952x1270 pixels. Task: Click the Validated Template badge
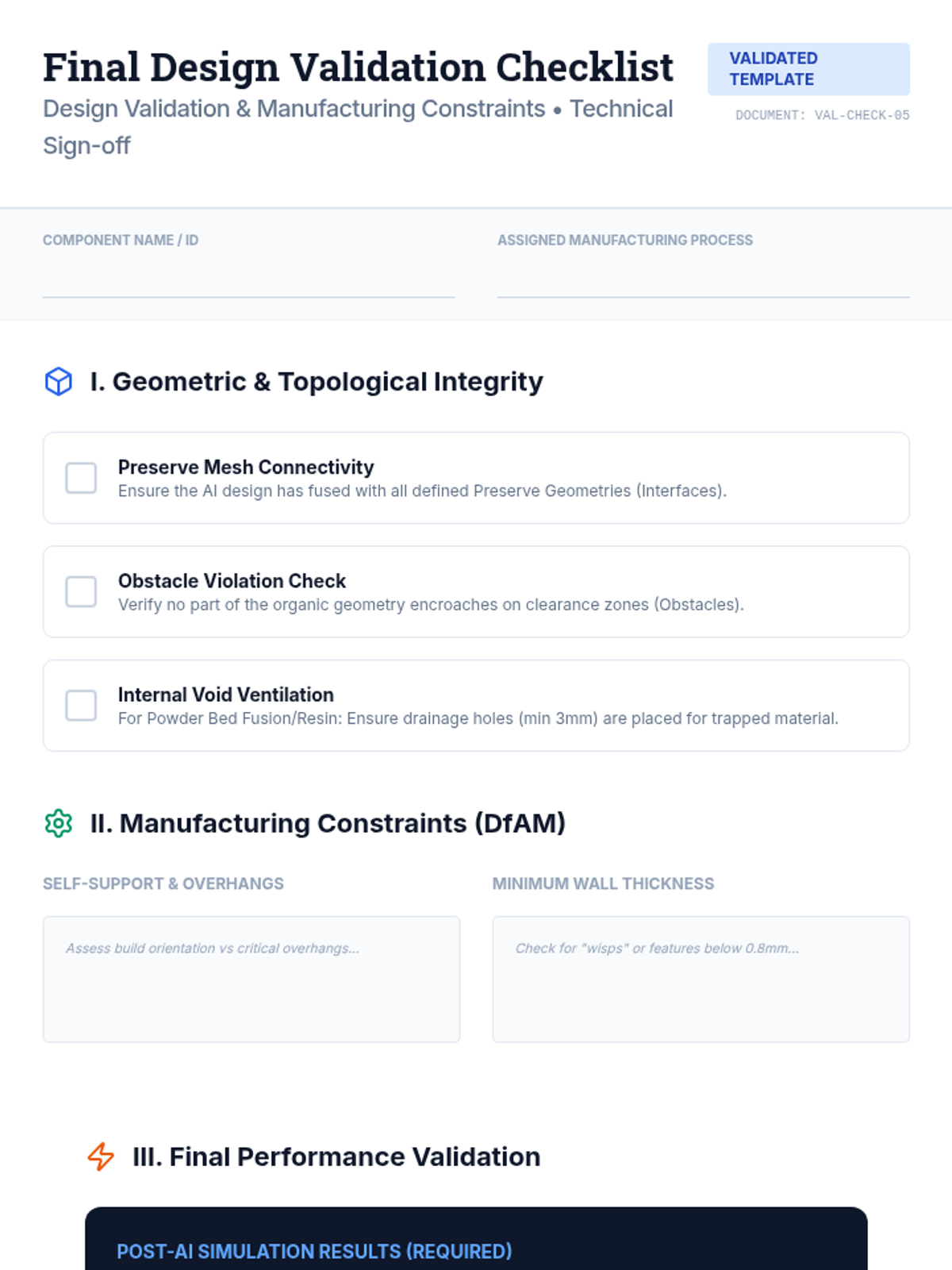coord(808,69)
